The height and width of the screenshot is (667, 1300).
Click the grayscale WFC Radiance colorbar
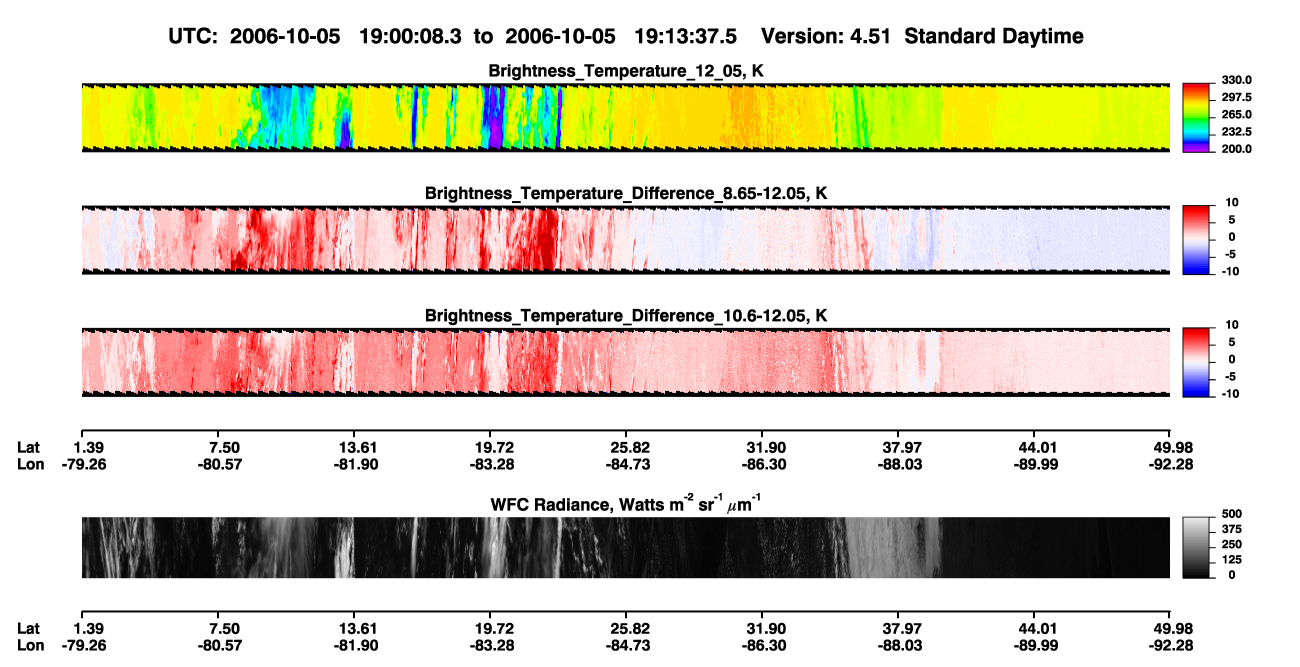click(1197, 547)
